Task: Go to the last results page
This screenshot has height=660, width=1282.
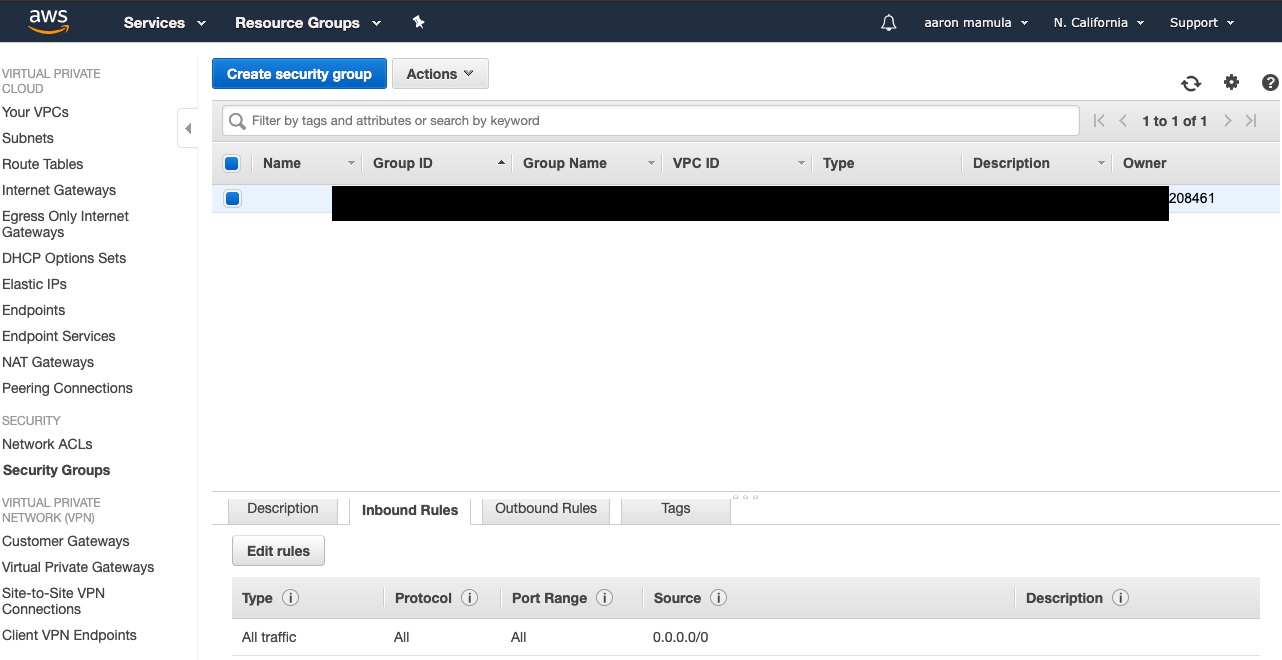Action: click(x=1251, y=121)
